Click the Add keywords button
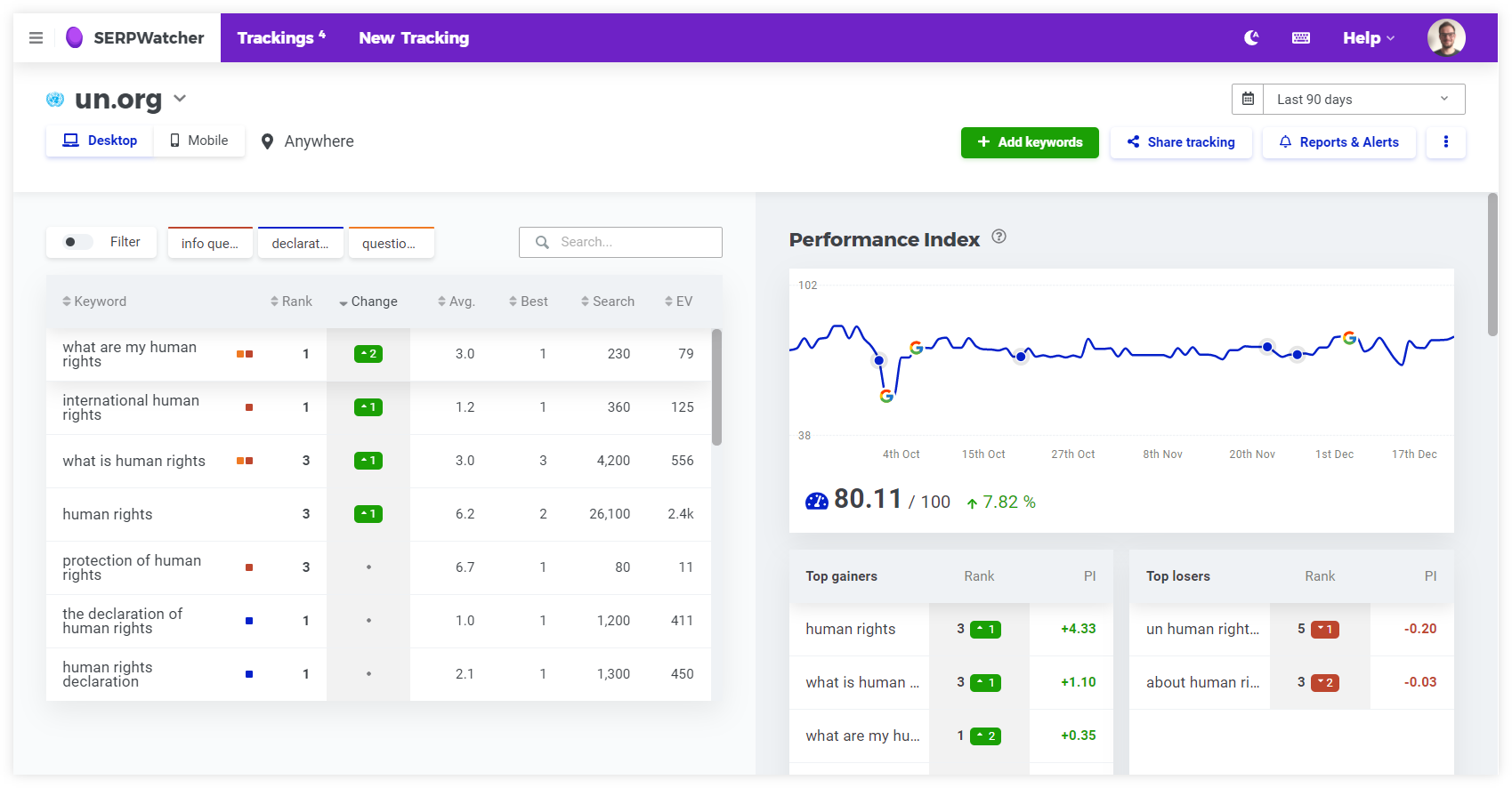This screenshot has width=1512, height=788. (x=1030, y=142)
